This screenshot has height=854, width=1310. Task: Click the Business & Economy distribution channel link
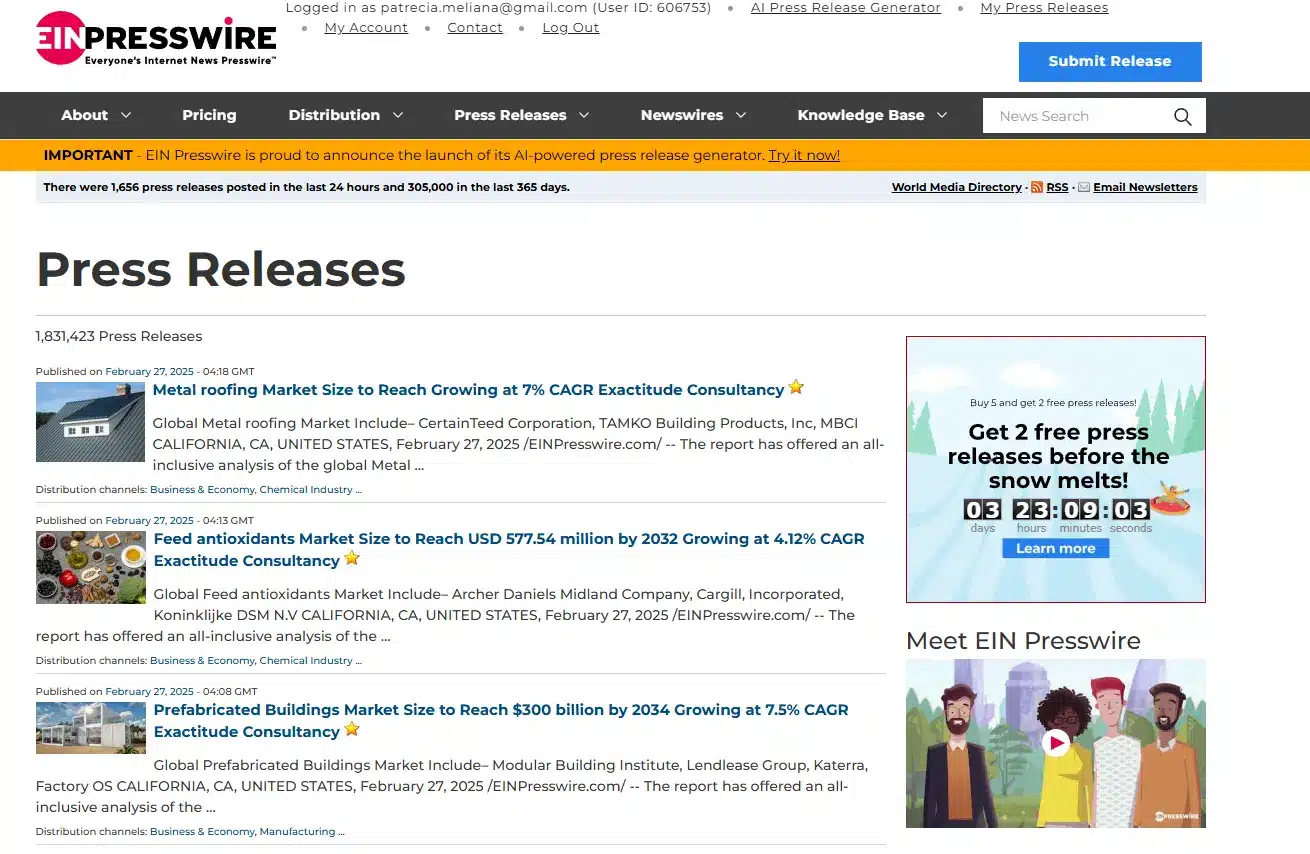202,489
